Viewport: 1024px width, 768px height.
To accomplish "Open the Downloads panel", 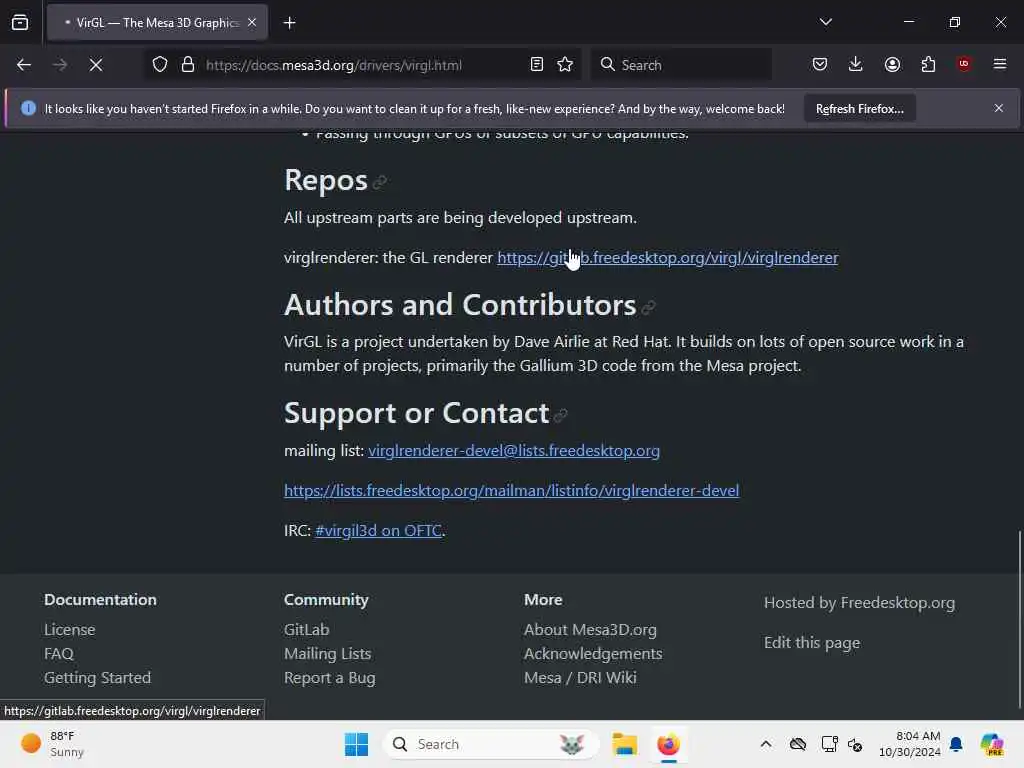I will tap(856, 64).
